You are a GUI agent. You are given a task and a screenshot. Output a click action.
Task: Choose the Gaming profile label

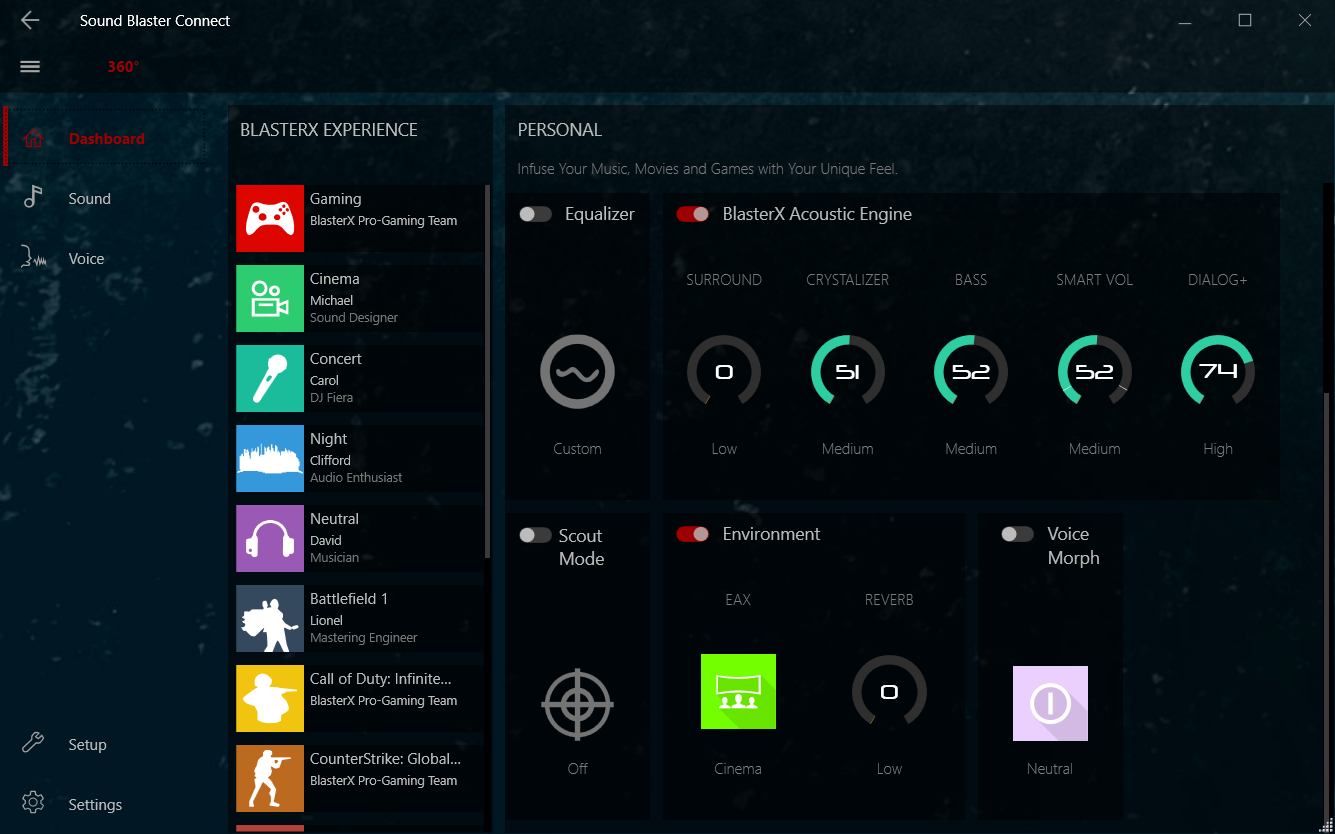(x=336, y=199)
